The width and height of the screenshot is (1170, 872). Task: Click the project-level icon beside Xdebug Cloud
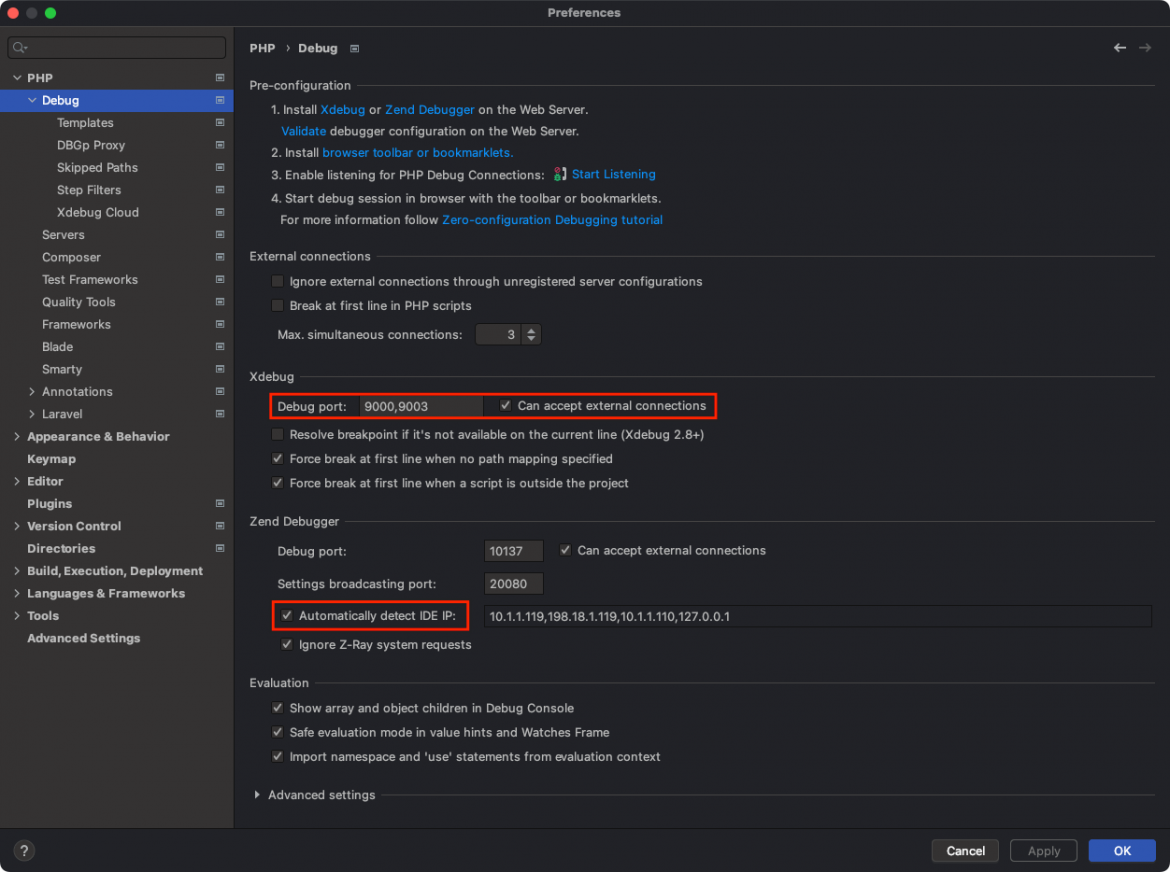point(220,212)
